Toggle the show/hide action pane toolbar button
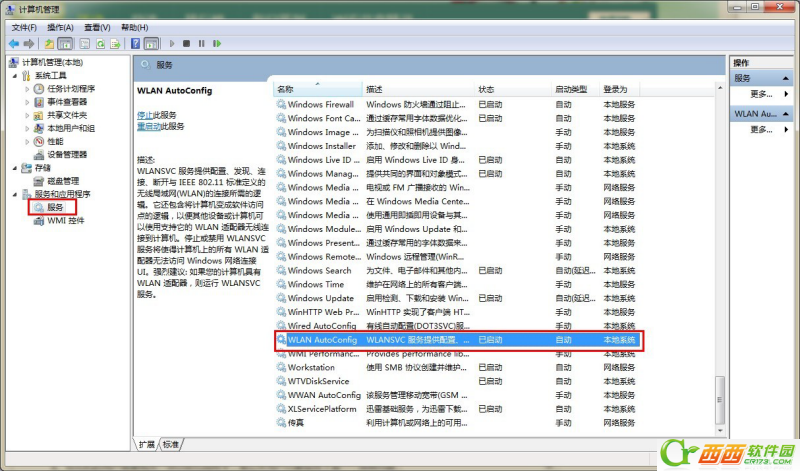This screenshot has width=800, height=471. (152, 44)
